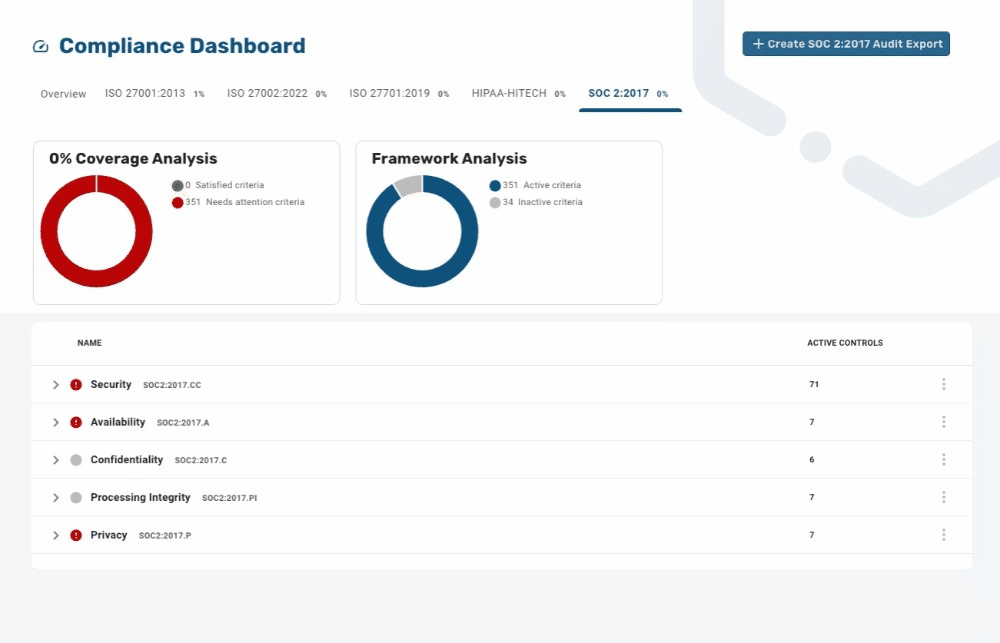Click the Needs attention criteria red legend dot

coord(177,202)
